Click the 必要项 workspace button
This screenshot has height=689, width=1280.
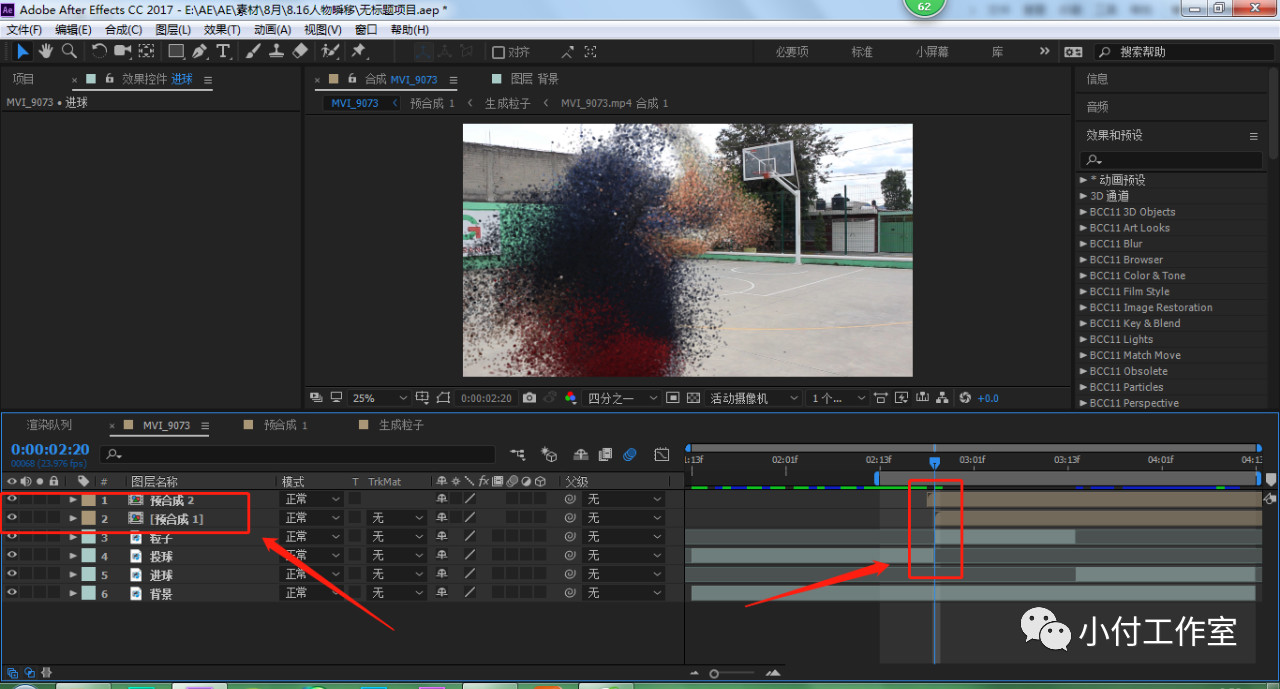792,52
